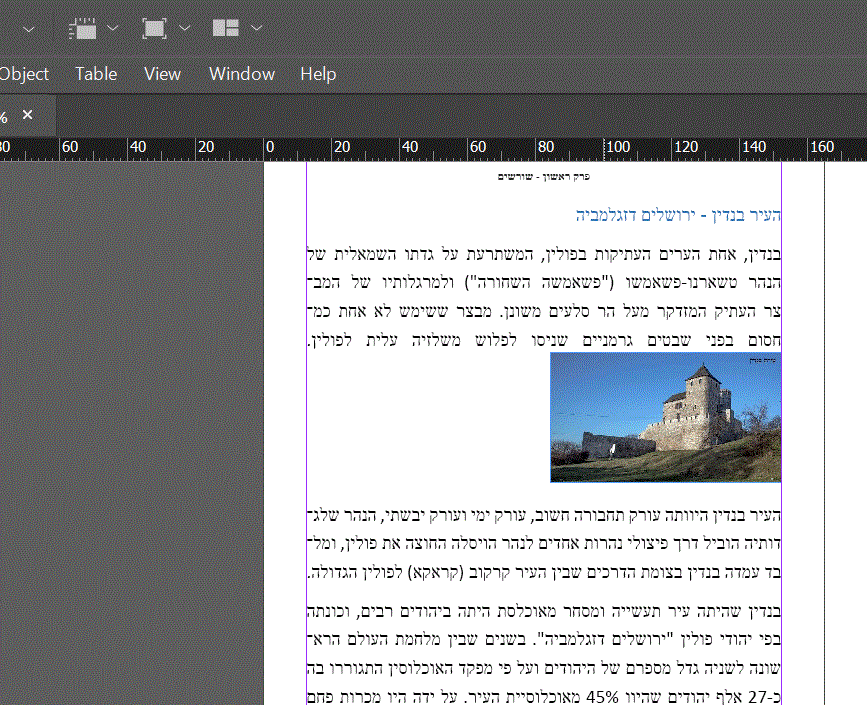This screenshot has height=705, width=867.
Task: Click the blue Hebrew heading text
Action: (678, 215)
